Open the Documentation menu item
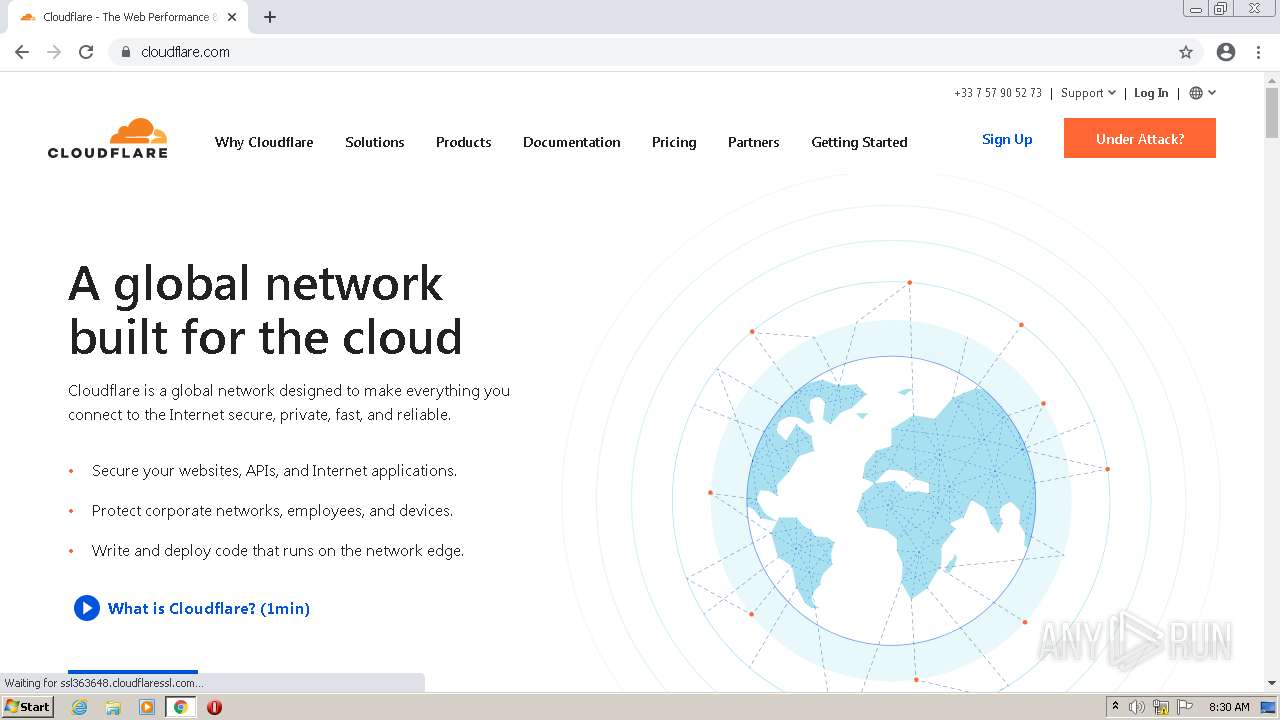This screenshot has width=1280, height=720. [572, 142]
